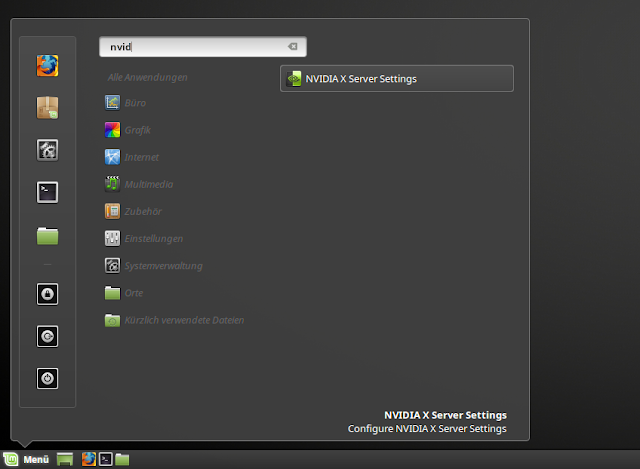The height and width of the screenshot is (469, 640).
Task: Open the Files folder in the favorites sidebar
Action: point(47,236)
